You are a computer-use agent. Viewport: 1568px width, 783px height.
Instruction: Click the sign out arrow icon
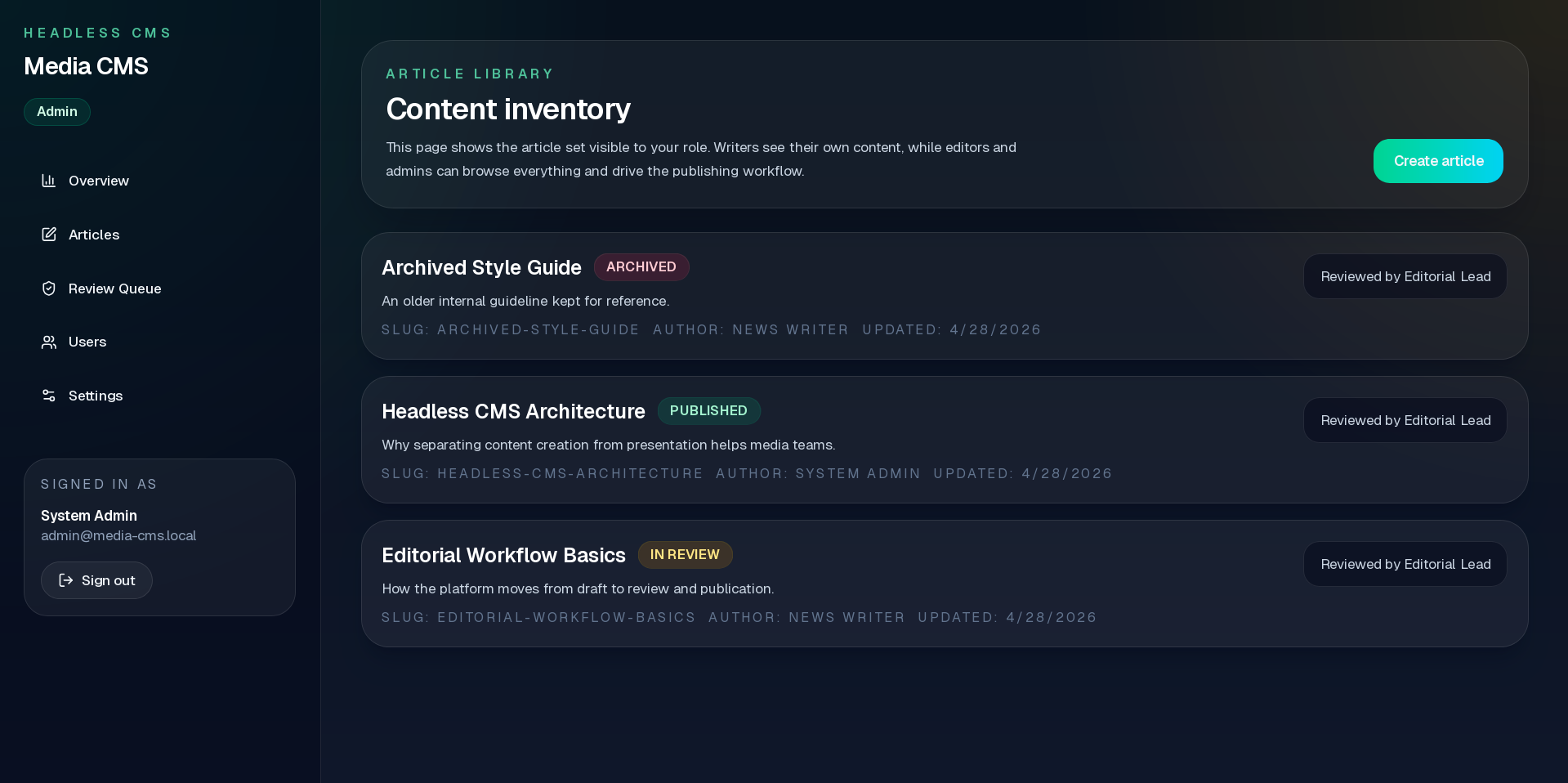(66, 580)
